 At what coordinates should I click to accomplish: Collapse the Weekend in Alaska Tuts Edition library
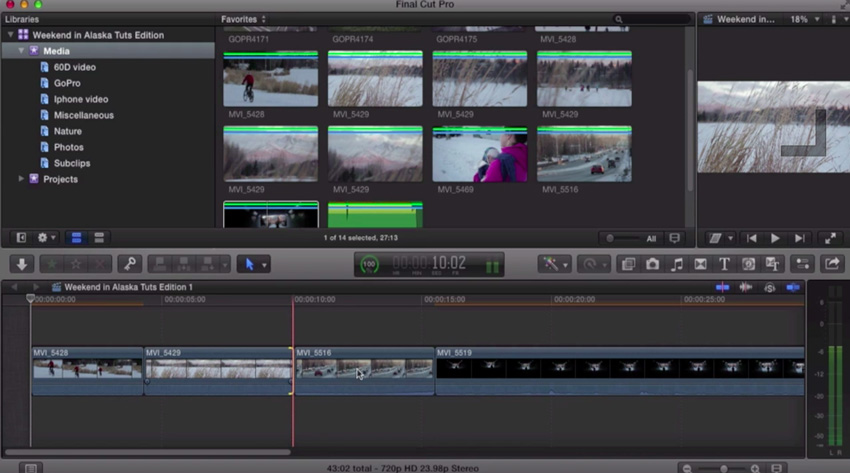pos(10,35)
